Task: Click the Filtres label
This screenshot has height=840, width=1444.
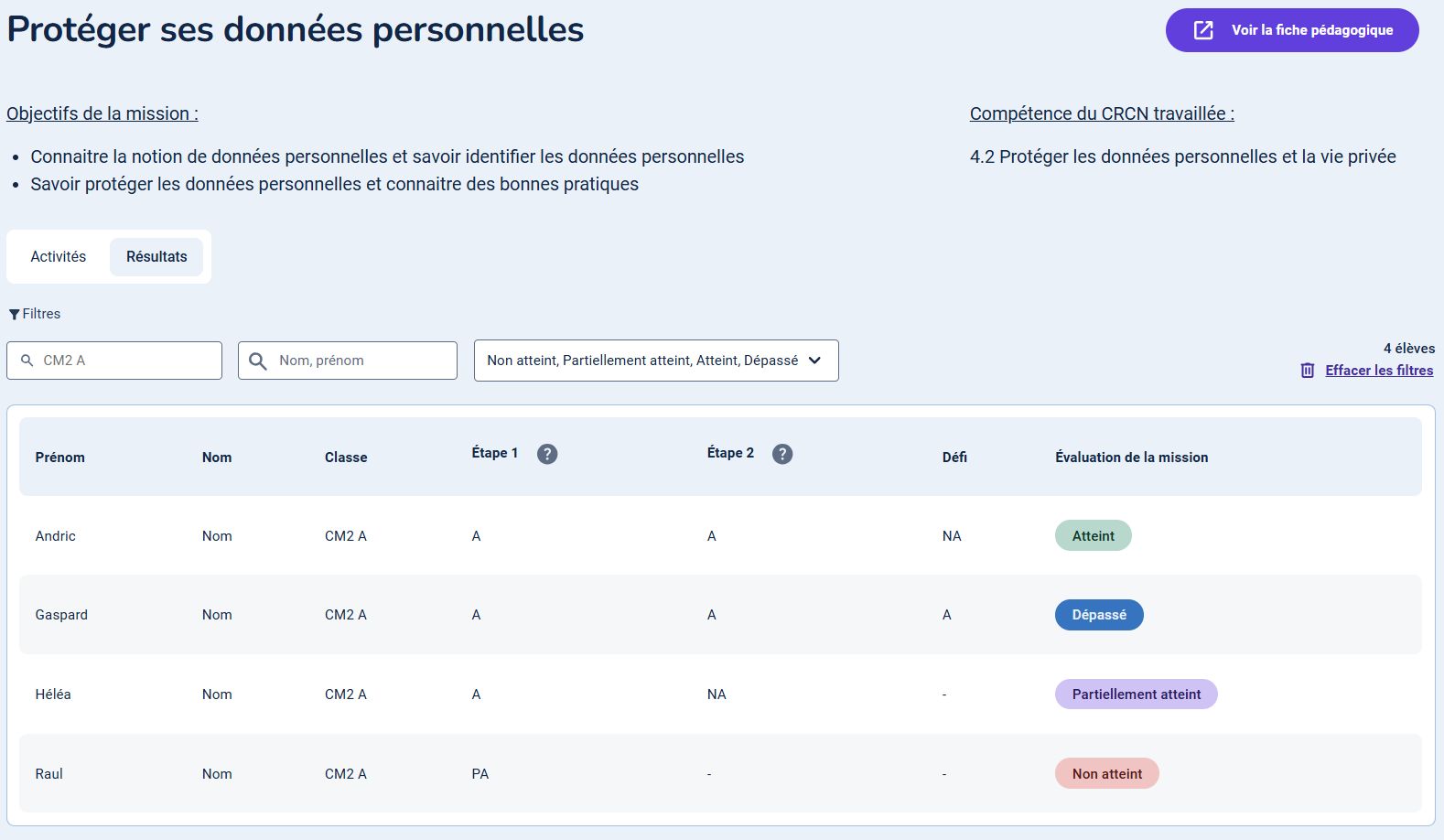Action: pyautogui.click(x=41, y=314)
